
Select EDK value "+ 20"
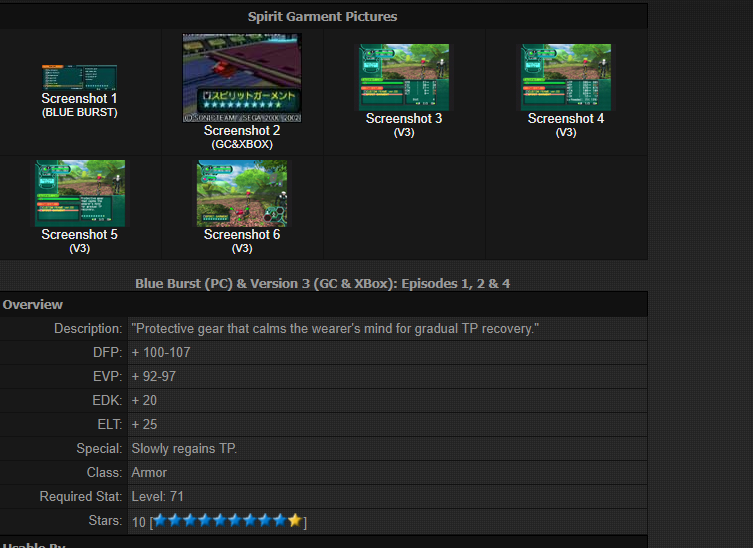point(144,401)
